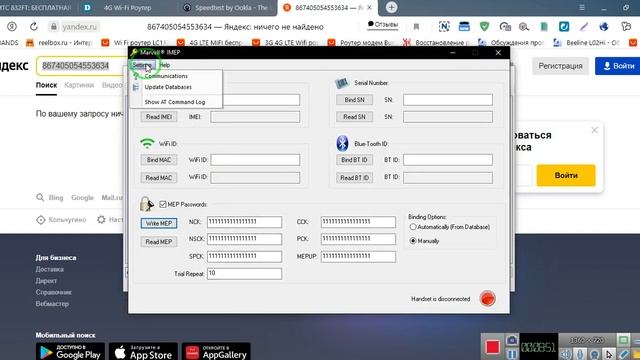Toggle recorder mouse cursor icon
This screenshot has width=640, height=360.
[x=609, y=354]
